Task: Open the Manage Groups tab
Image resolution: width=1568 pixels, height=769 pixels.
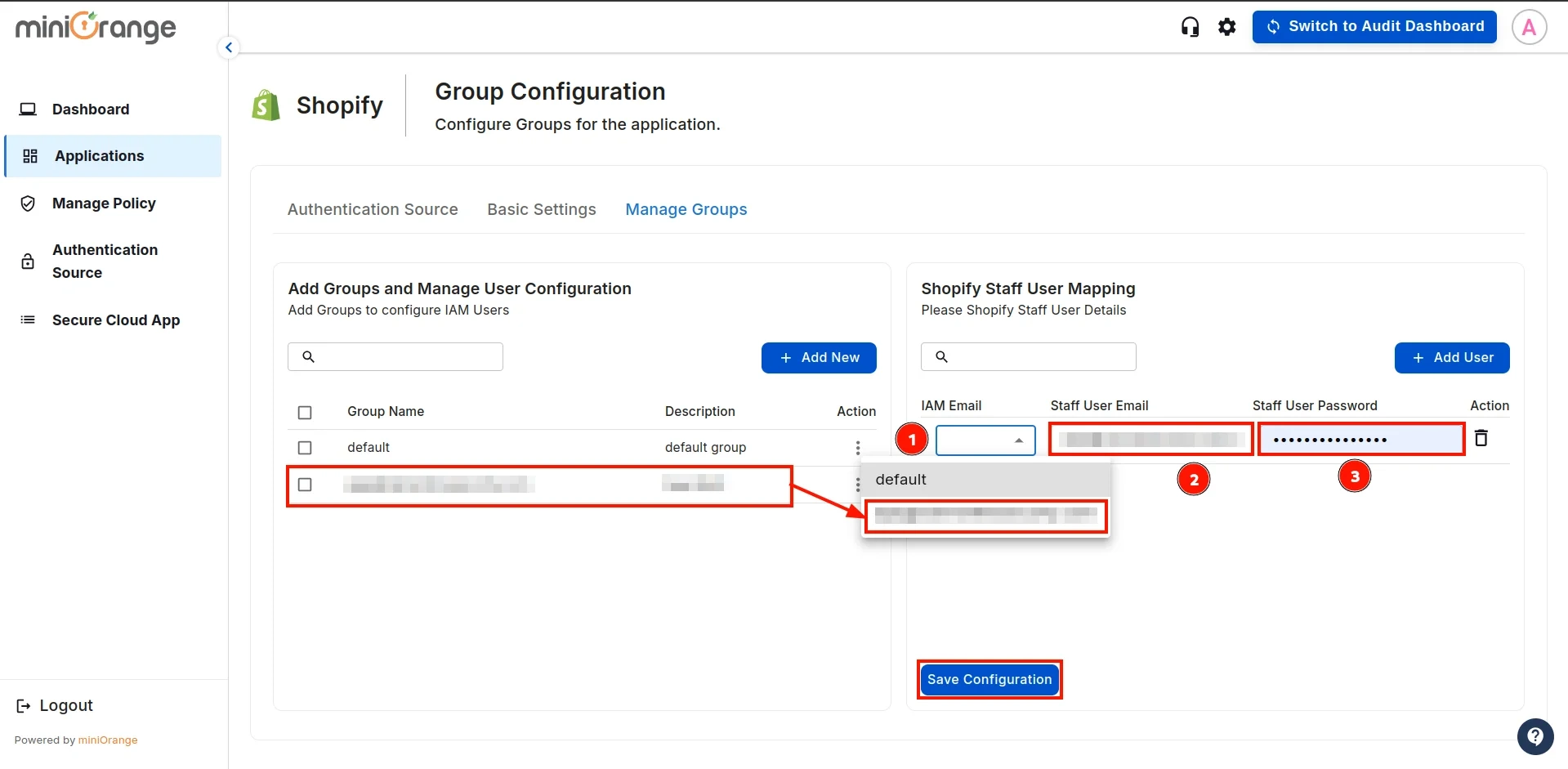Action: point(686,209)
